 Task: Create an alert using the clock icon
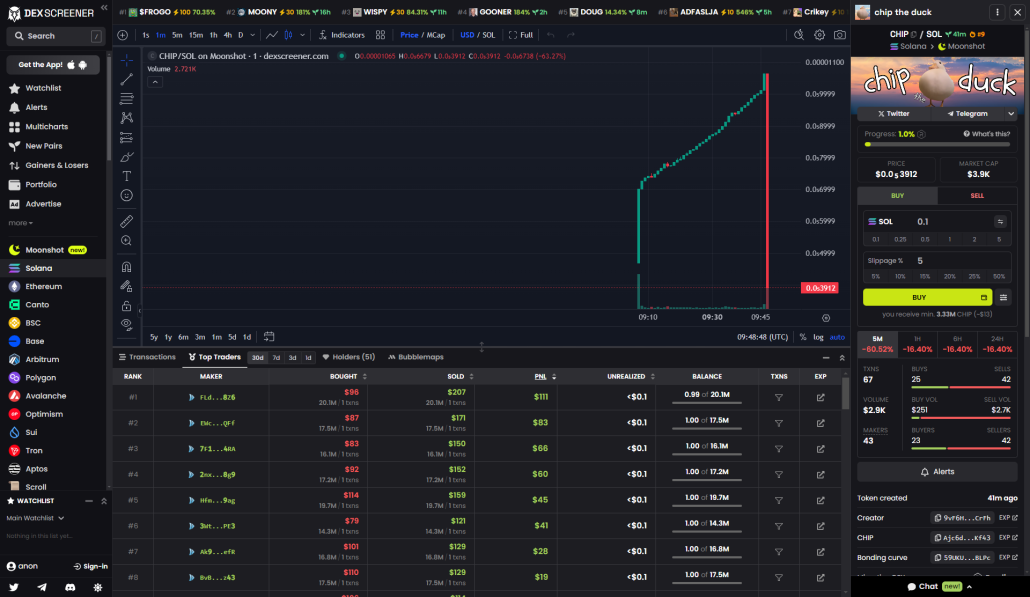(x=798, y=34)
